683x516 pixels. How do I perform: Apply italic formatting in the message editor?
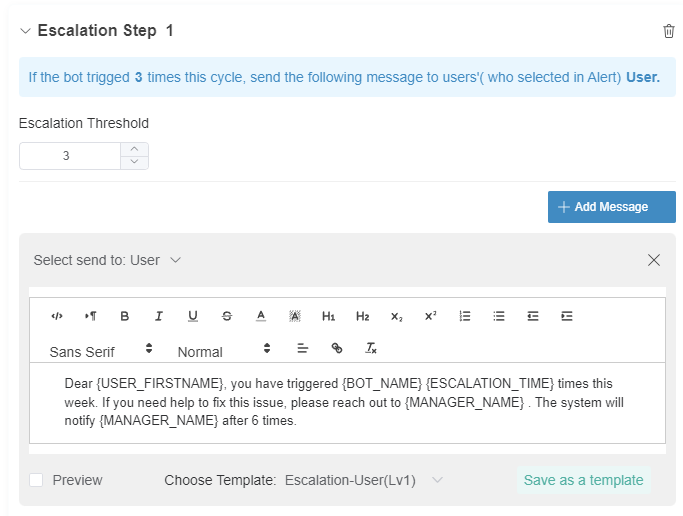(159, 316)
